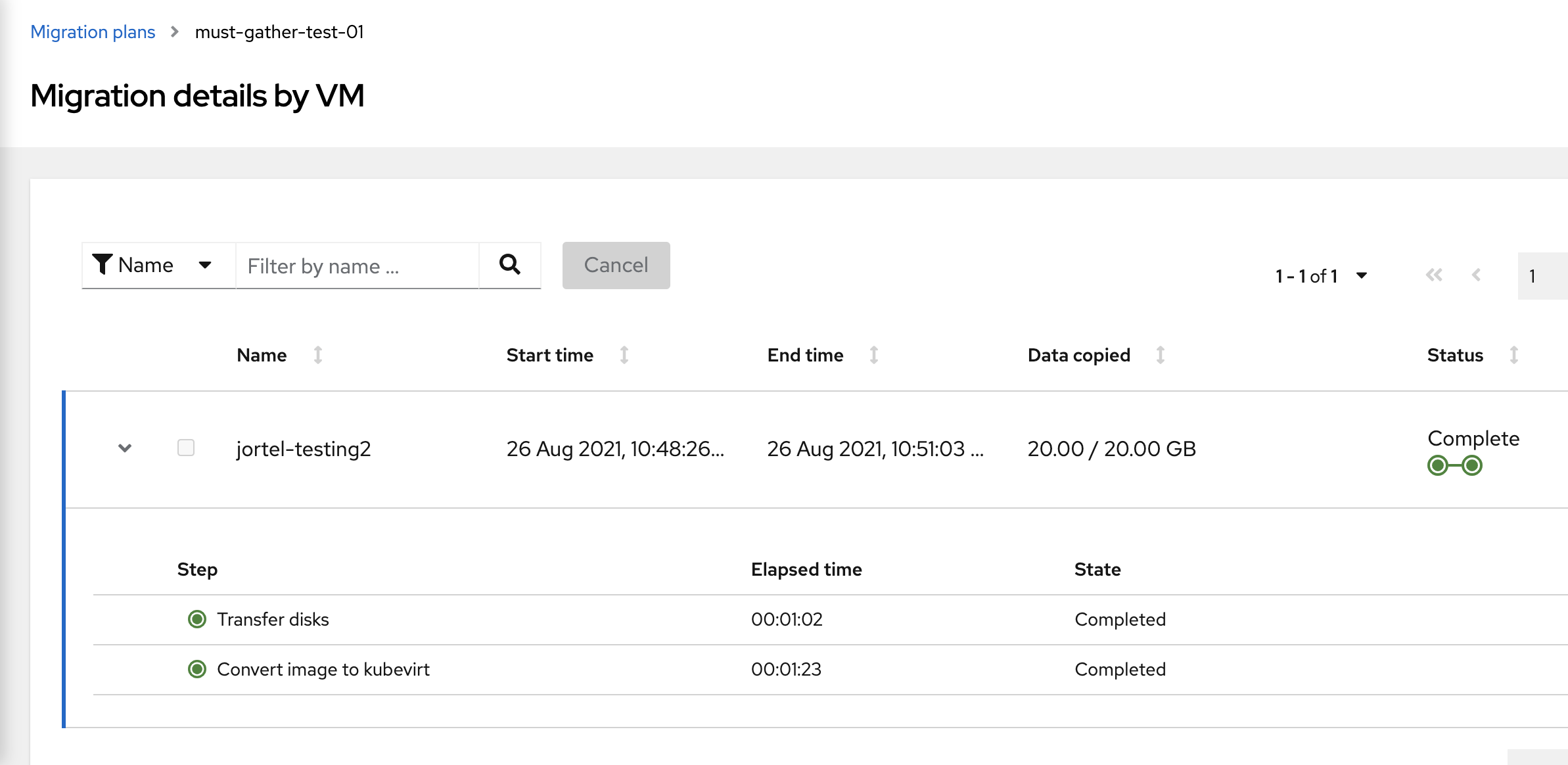Click the completed status icon beside Transfer disks
The image size is (1568, 765).
(x=197, y=618)
